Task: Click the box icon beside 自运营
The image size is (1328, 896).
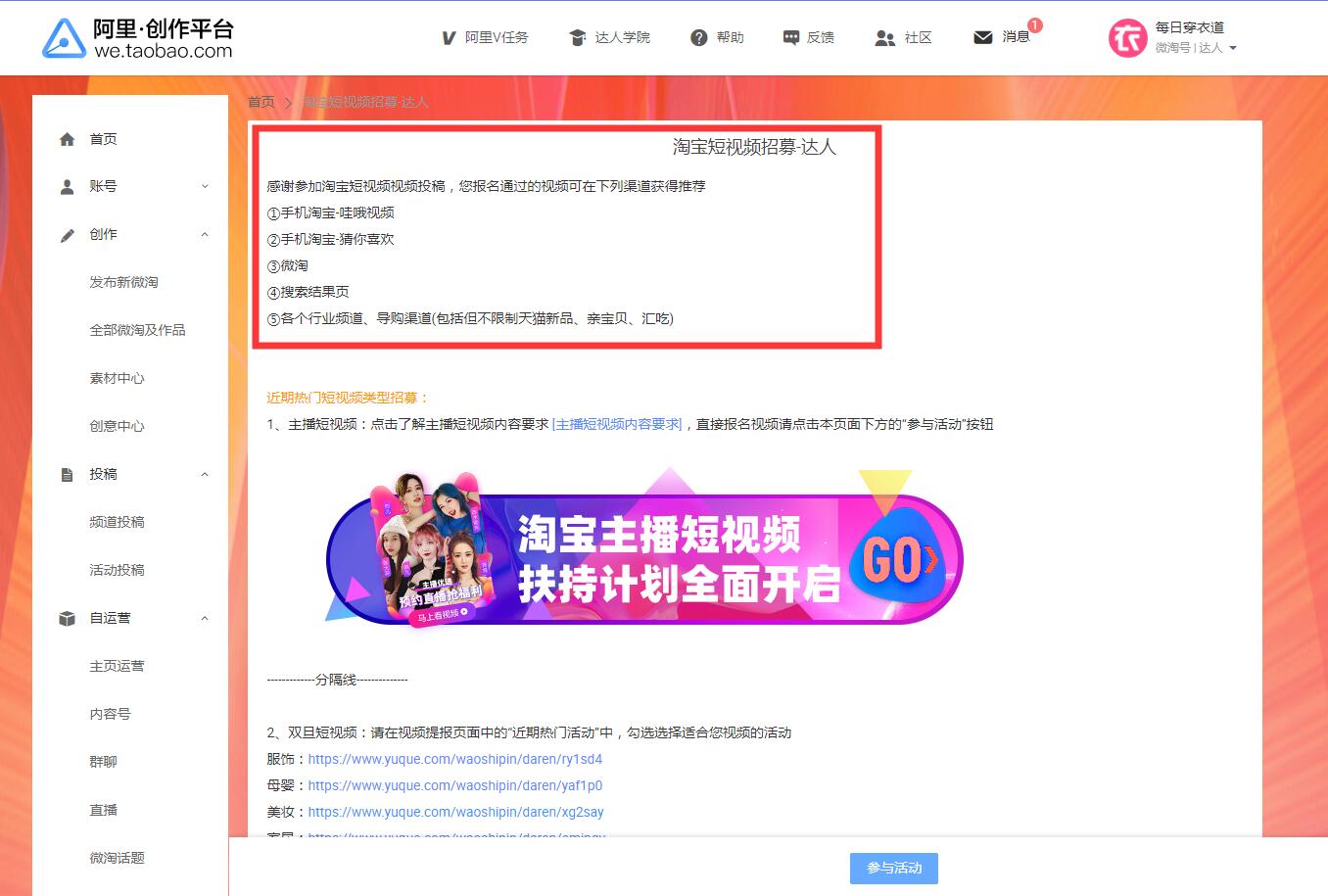Action: click(67, 618)
